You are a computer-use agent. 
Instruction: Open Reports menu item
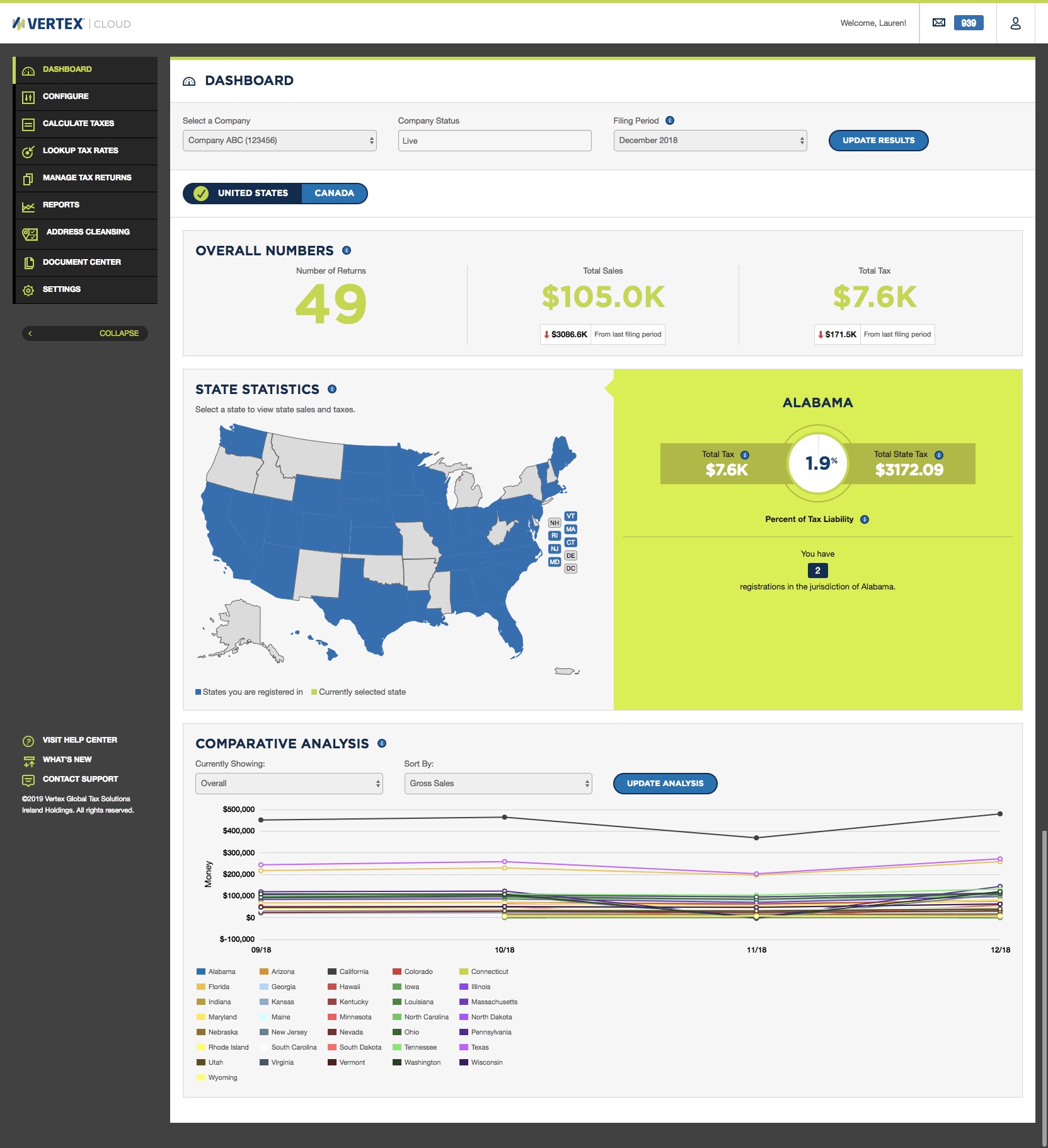(85, 205)
